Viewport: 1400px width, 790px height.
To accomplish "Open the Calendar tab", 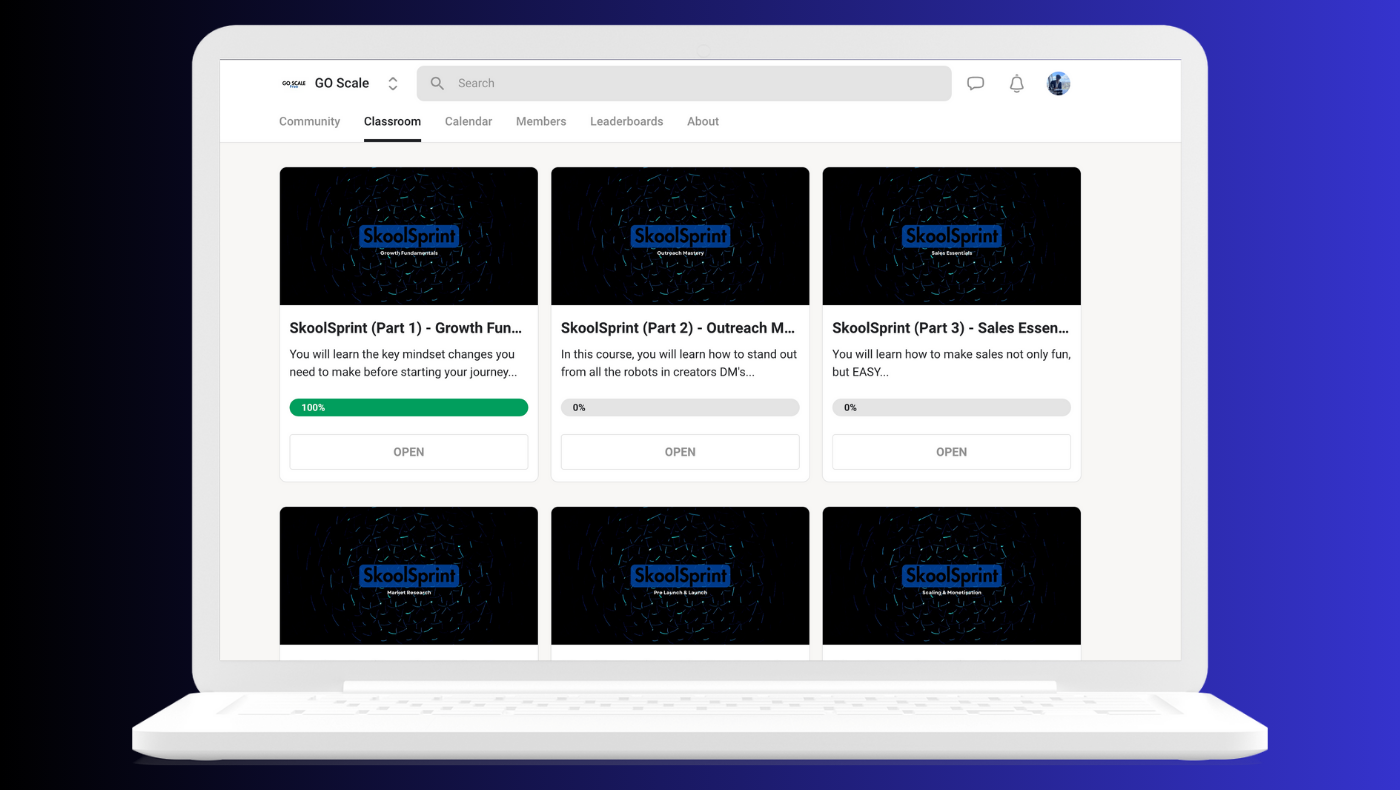I will pyautogui.click(x=468, y=122).
